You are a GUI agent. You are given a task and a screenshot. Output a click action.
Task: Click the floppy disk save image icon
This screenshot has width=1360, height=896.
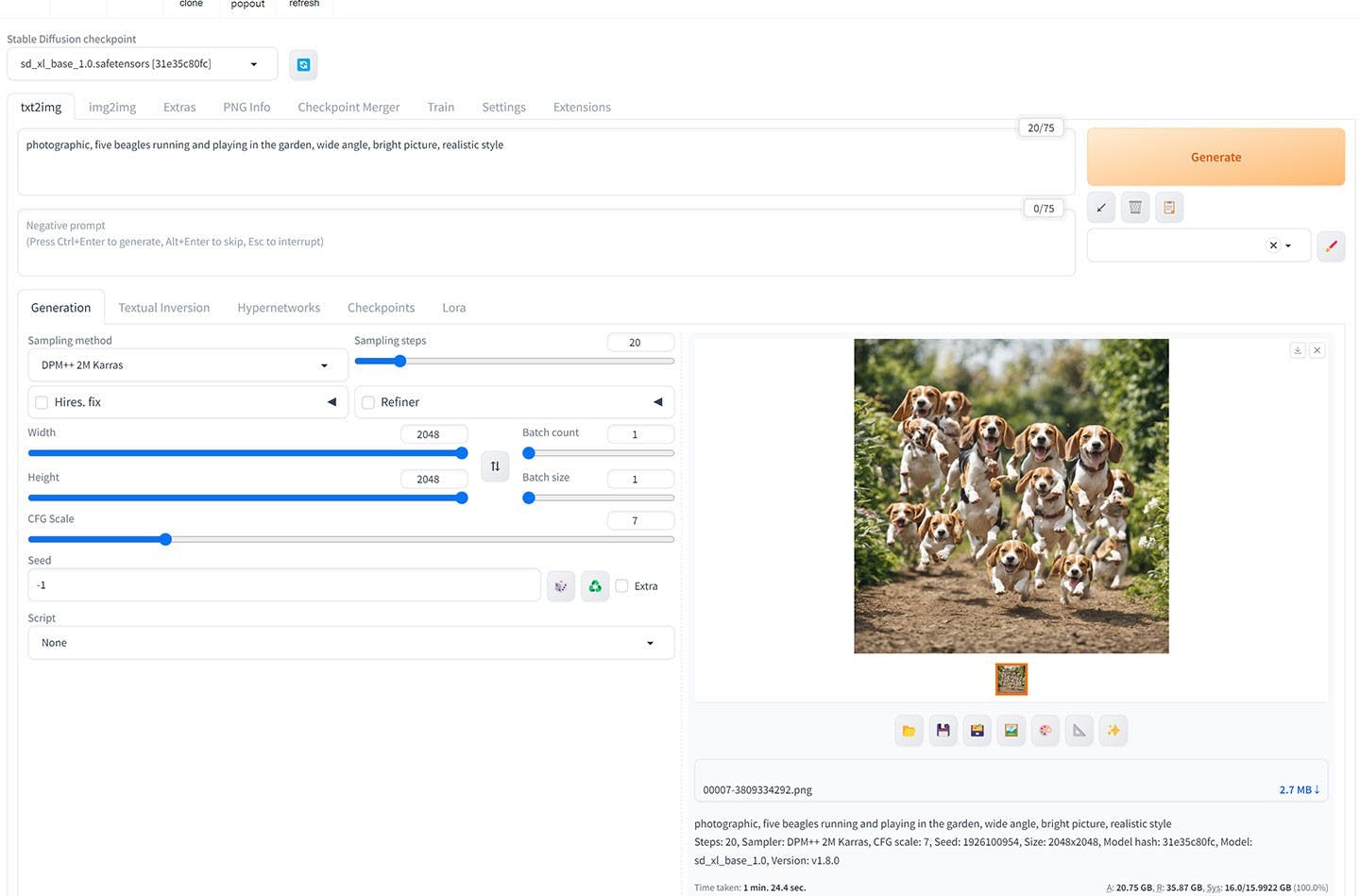click(943, 731)
